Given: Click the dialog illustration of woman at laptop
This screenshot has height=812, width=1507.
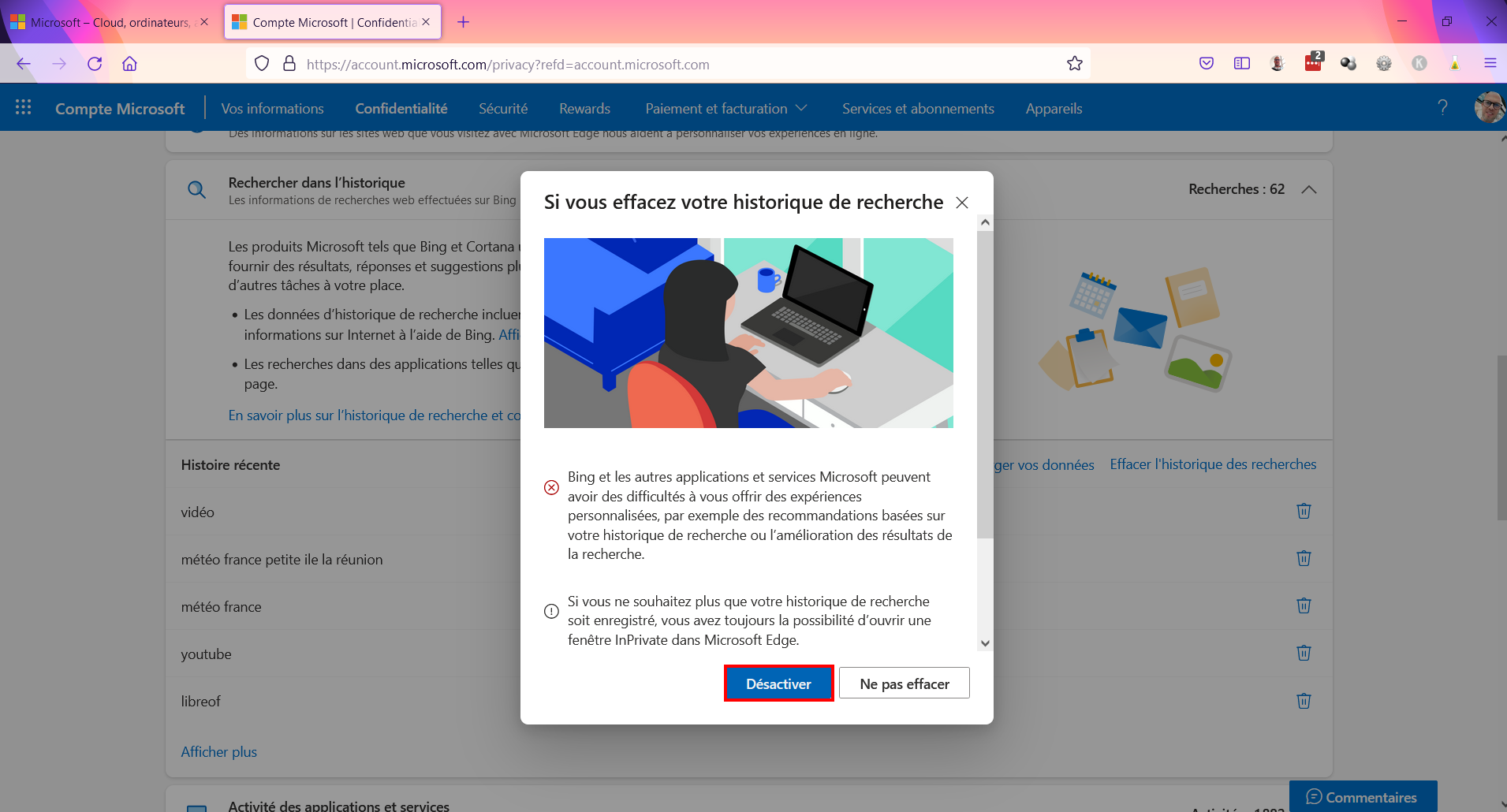Looking at the screenshot, I should [x=748, y=333].
